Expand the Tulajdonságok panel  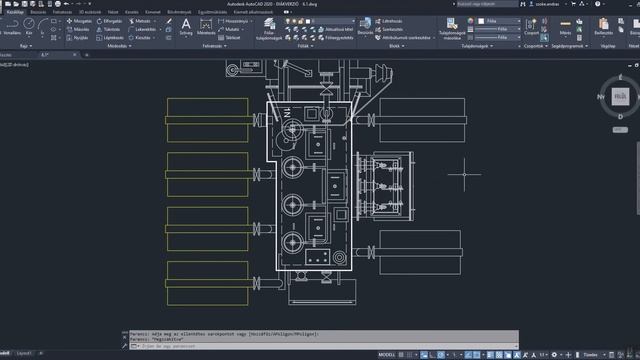pos(477,46)
